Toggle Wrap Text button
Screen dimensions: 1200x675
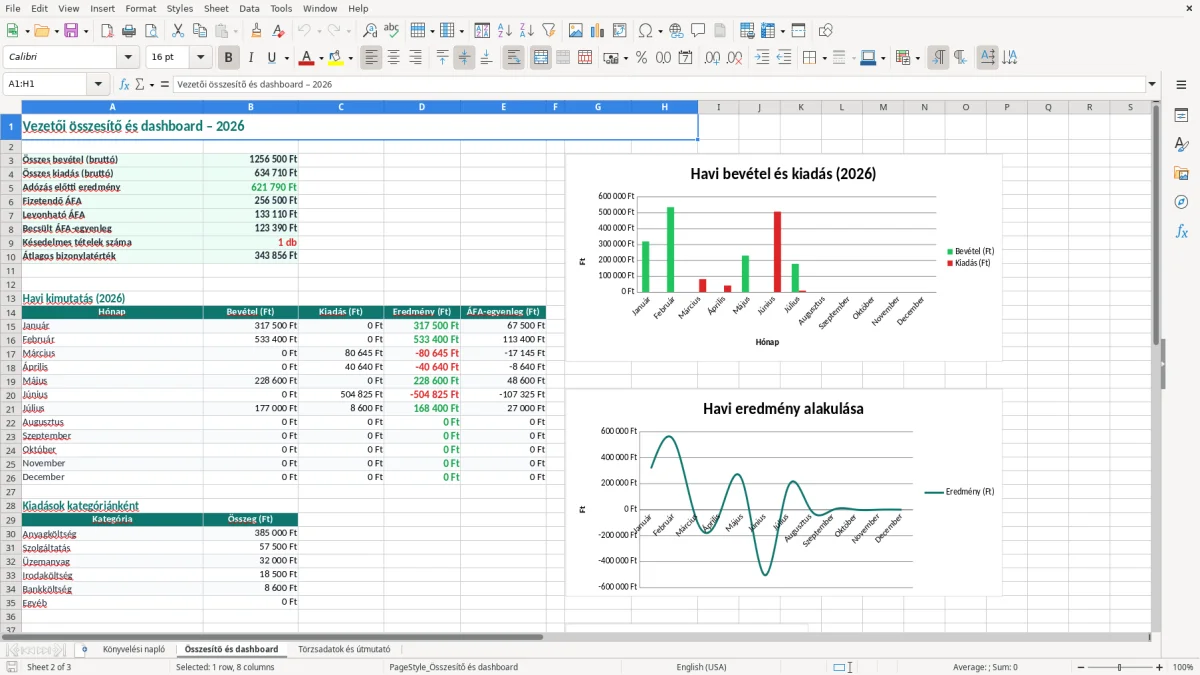[x=514, y=58]
